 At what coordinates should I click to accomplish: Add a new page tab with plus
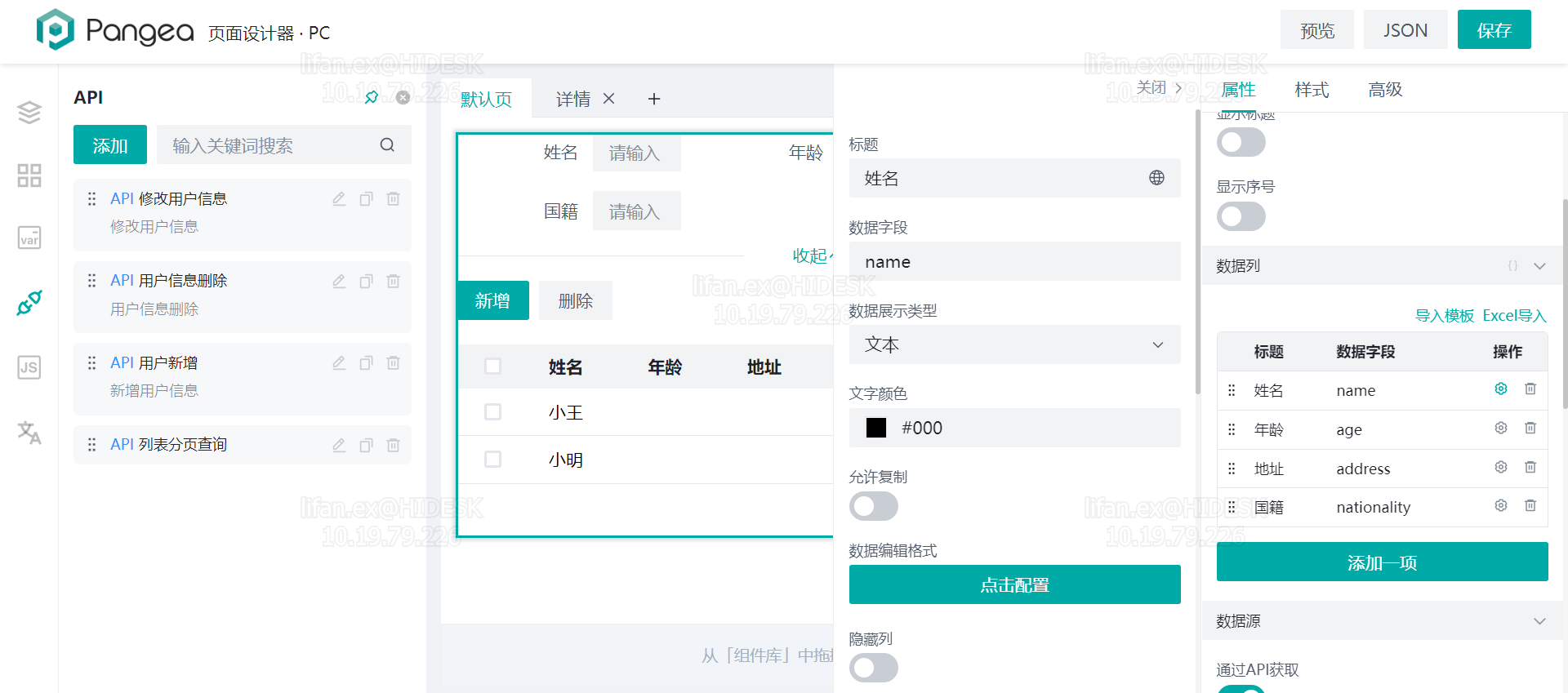point(653,99)
